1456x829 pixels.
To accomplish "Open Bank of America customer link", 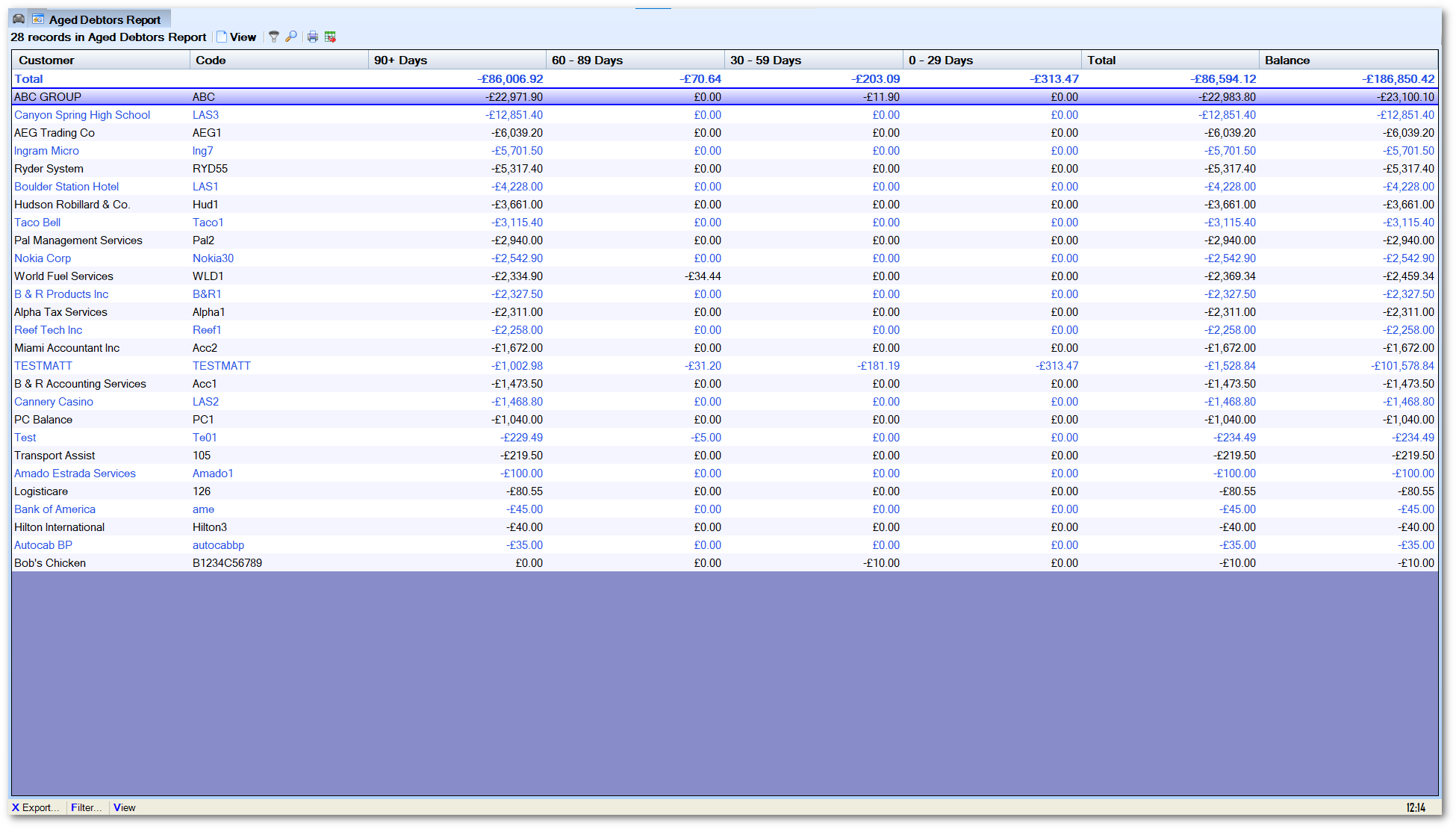I will click(55, 509).
